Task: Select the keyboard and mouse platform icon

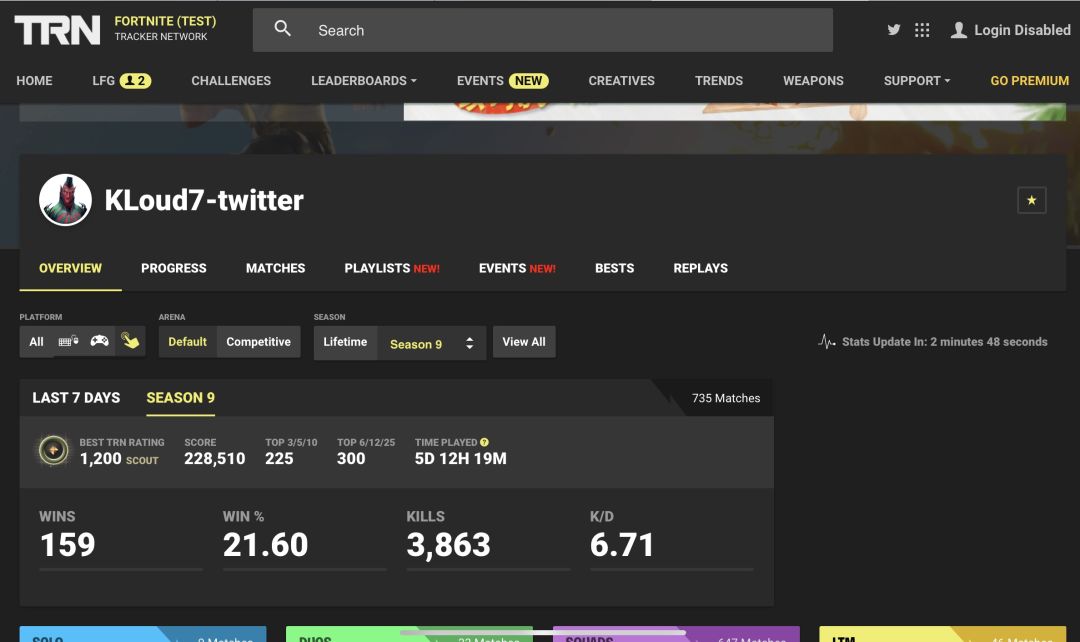Action: (68, 341)
